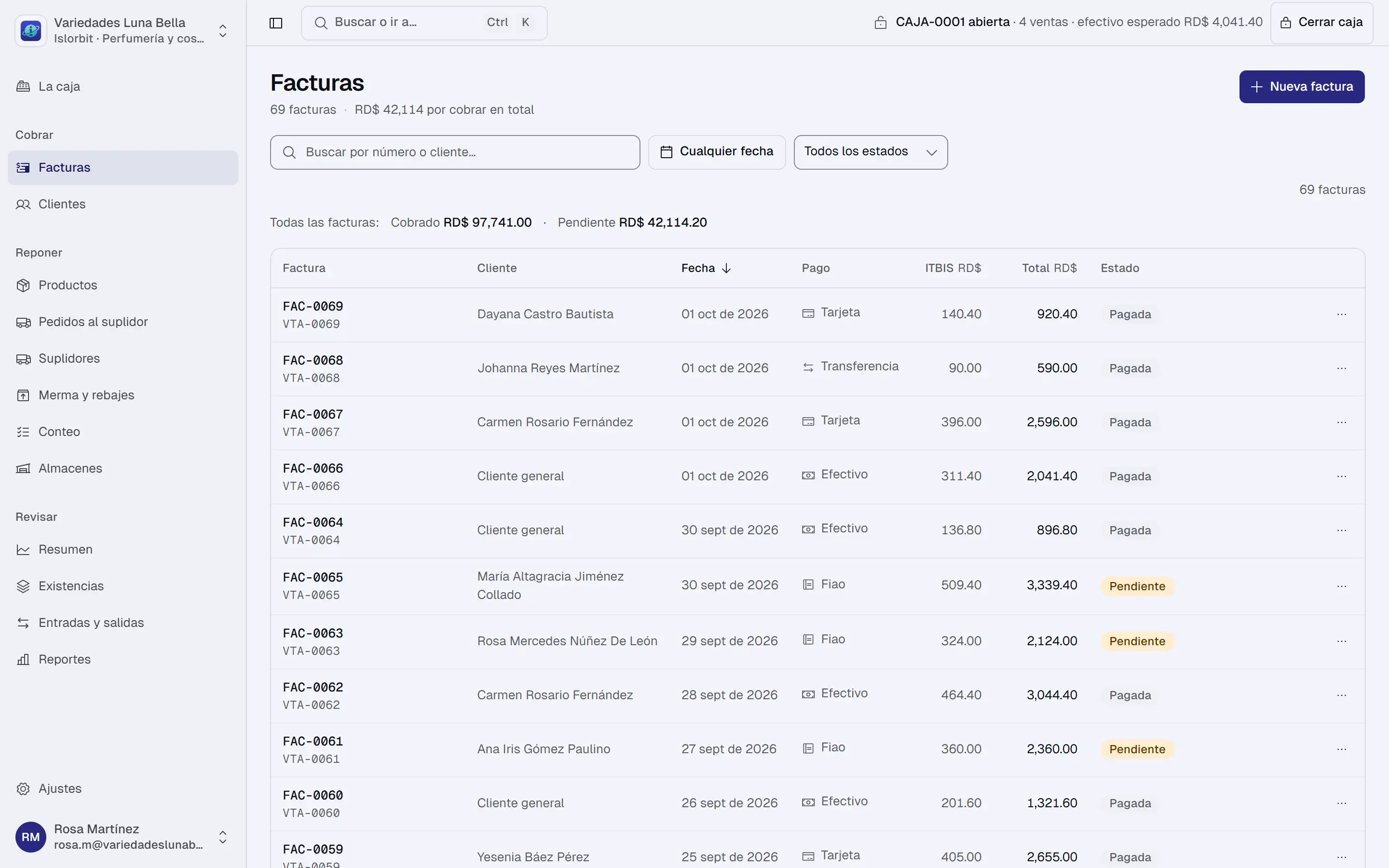Click the 2,596.00 total for FAC-0067

coord(1051,422)
